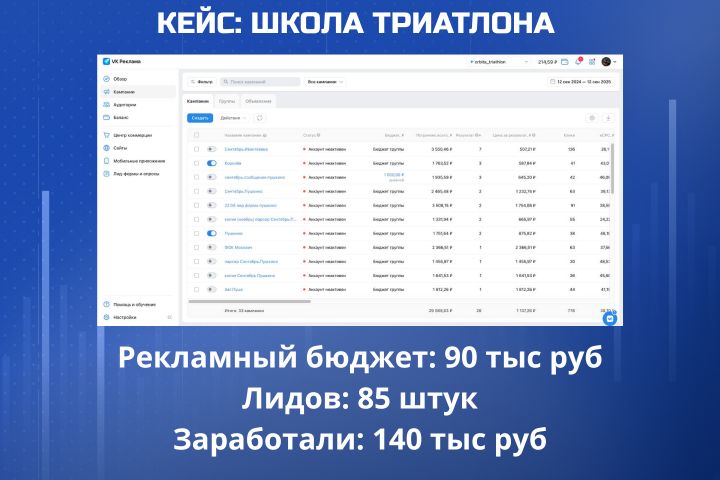Turn on the 22.08 лид форма campaign switch
Screen dimensions: 720x480
(x=212, y=205)
